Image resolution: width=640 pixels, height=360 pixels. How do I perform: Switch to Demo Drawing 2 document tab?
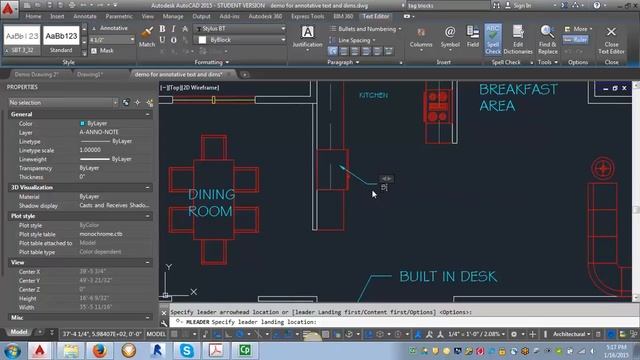pyautogui.click(x=37, y=75)
